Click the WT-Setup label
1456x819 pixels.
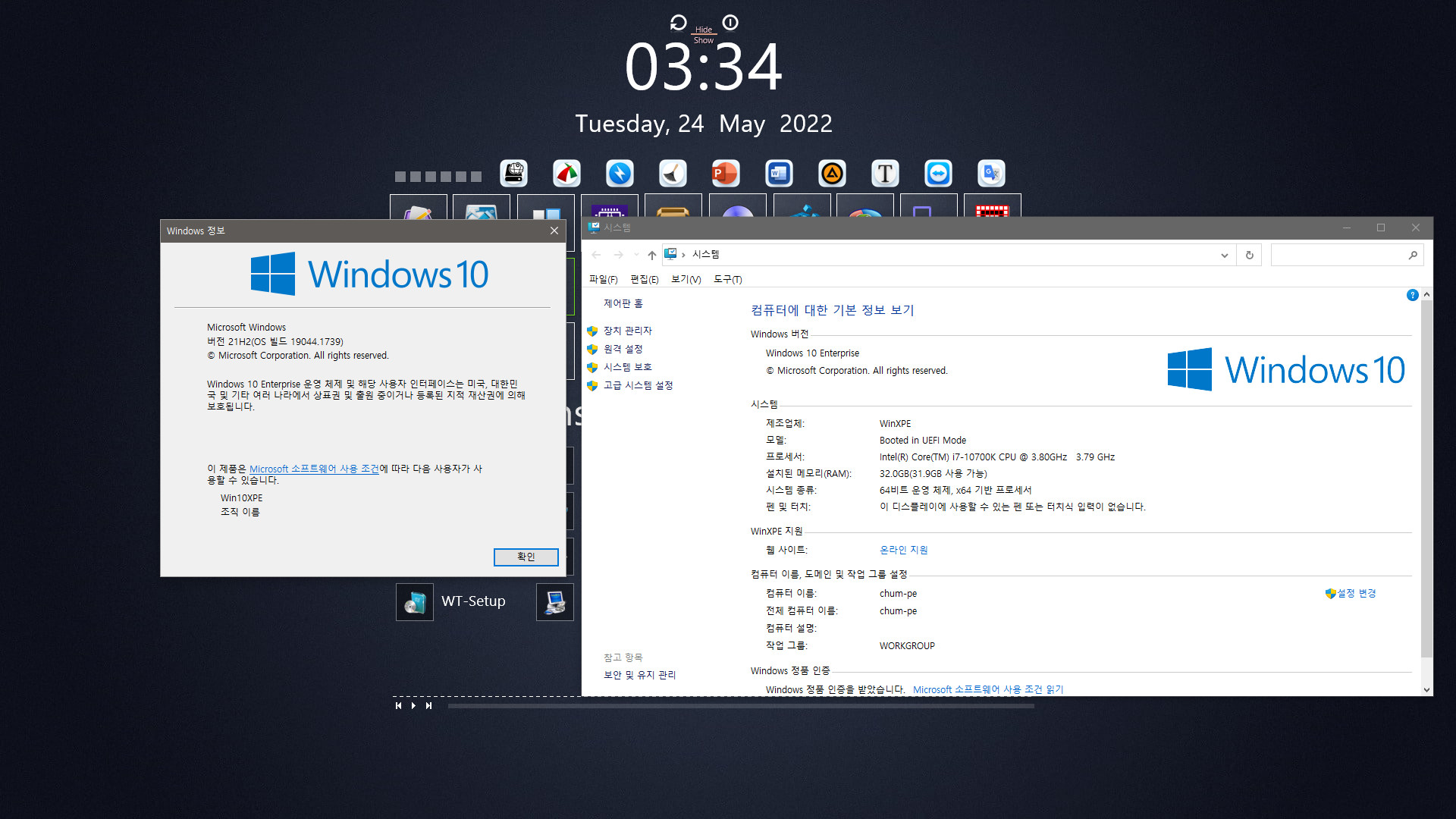pyautogui.click(x=473, y=601)
